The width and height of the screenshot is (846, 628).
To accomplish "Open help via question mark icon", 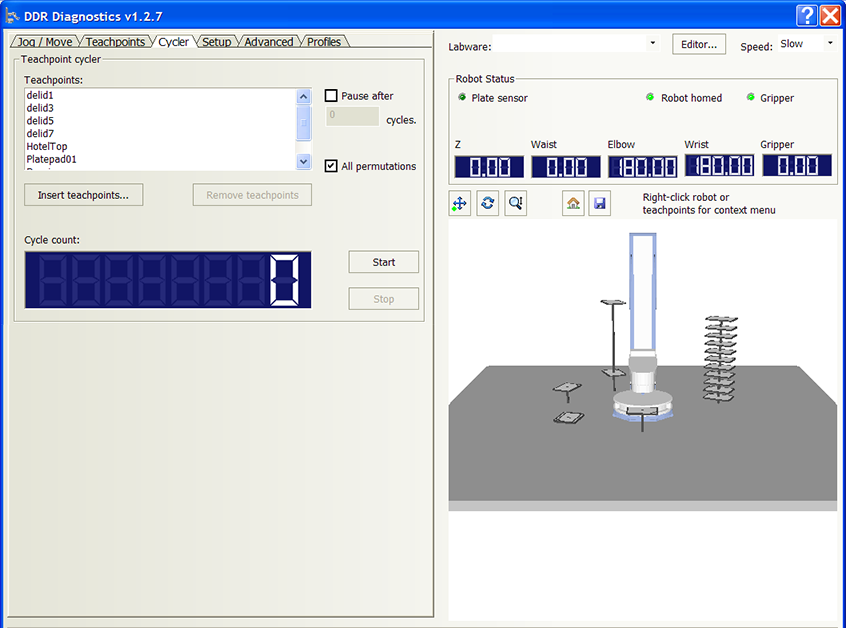I will click(x=808, y=15).
